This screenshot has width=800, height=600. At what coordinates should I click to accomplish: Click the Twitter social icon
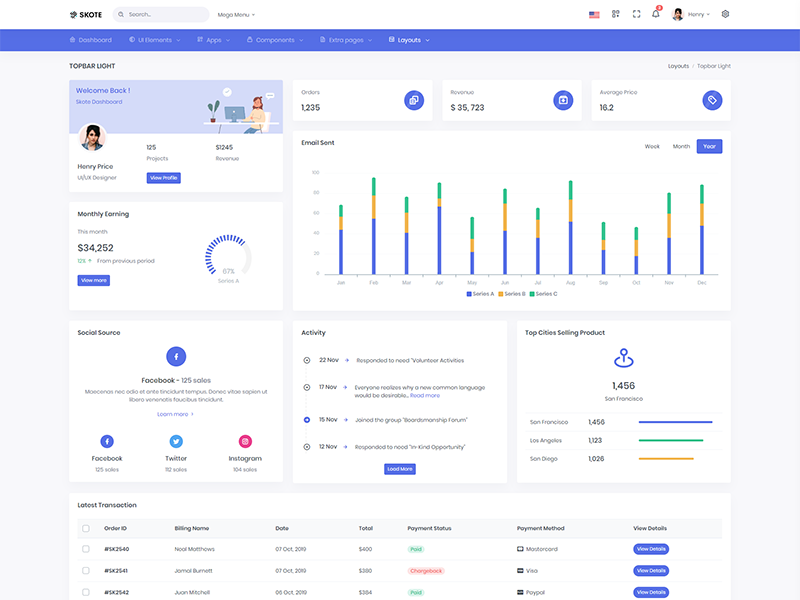176,441
